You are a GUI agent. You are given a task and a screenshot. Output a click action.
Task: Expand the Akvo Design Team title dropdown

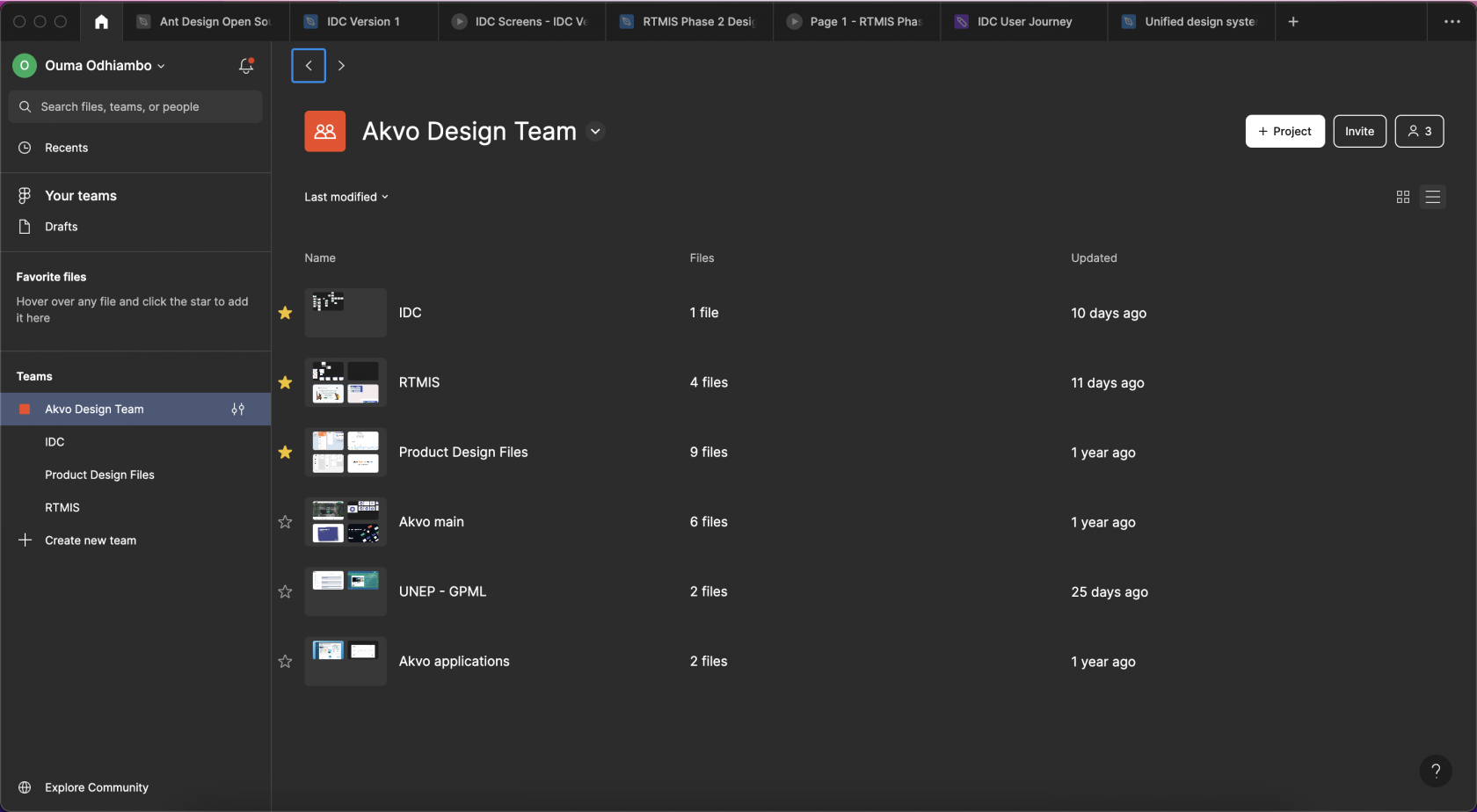(595, 131)
